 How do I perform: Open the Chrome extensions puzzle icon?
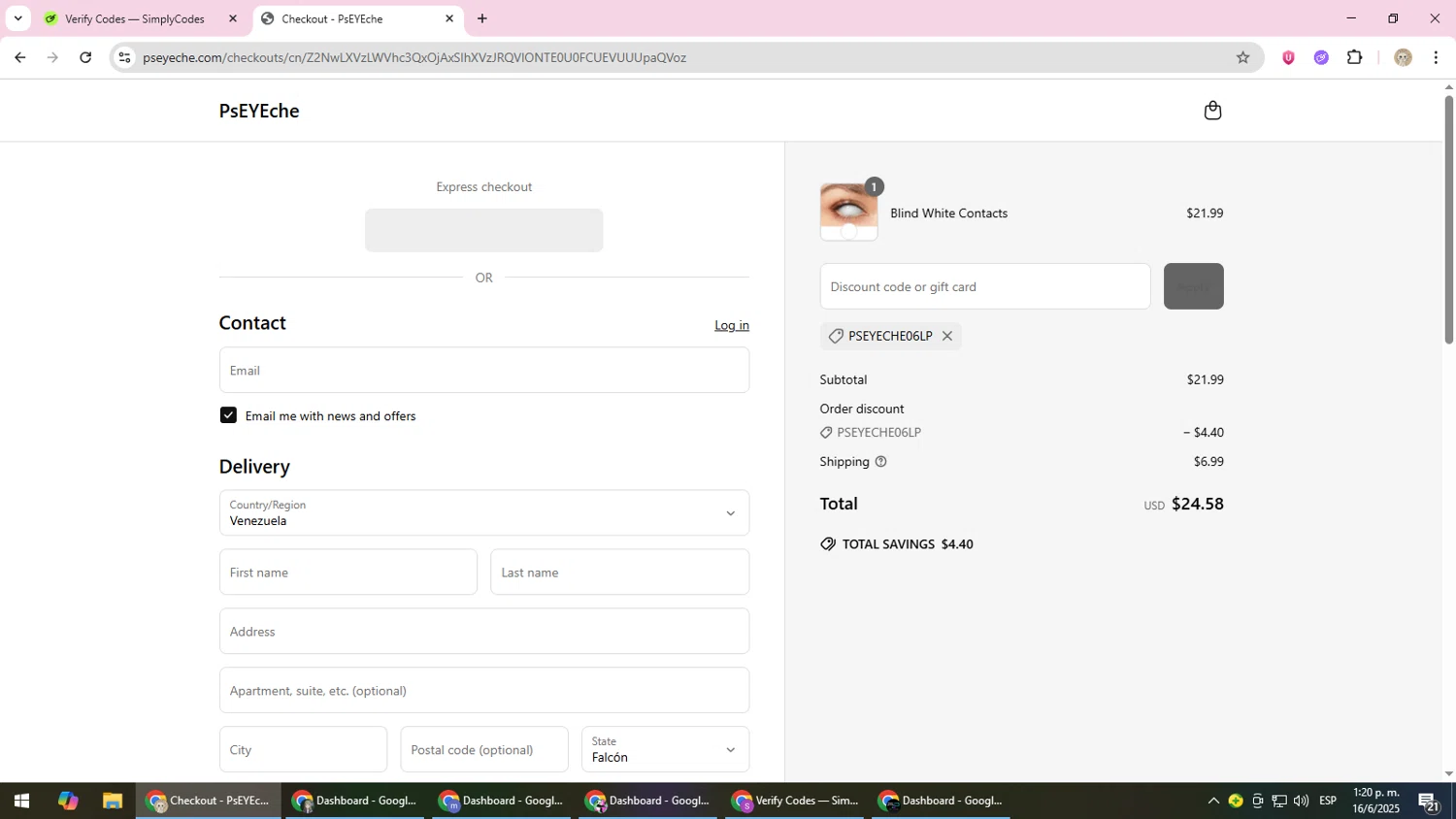pos(1355,57)
